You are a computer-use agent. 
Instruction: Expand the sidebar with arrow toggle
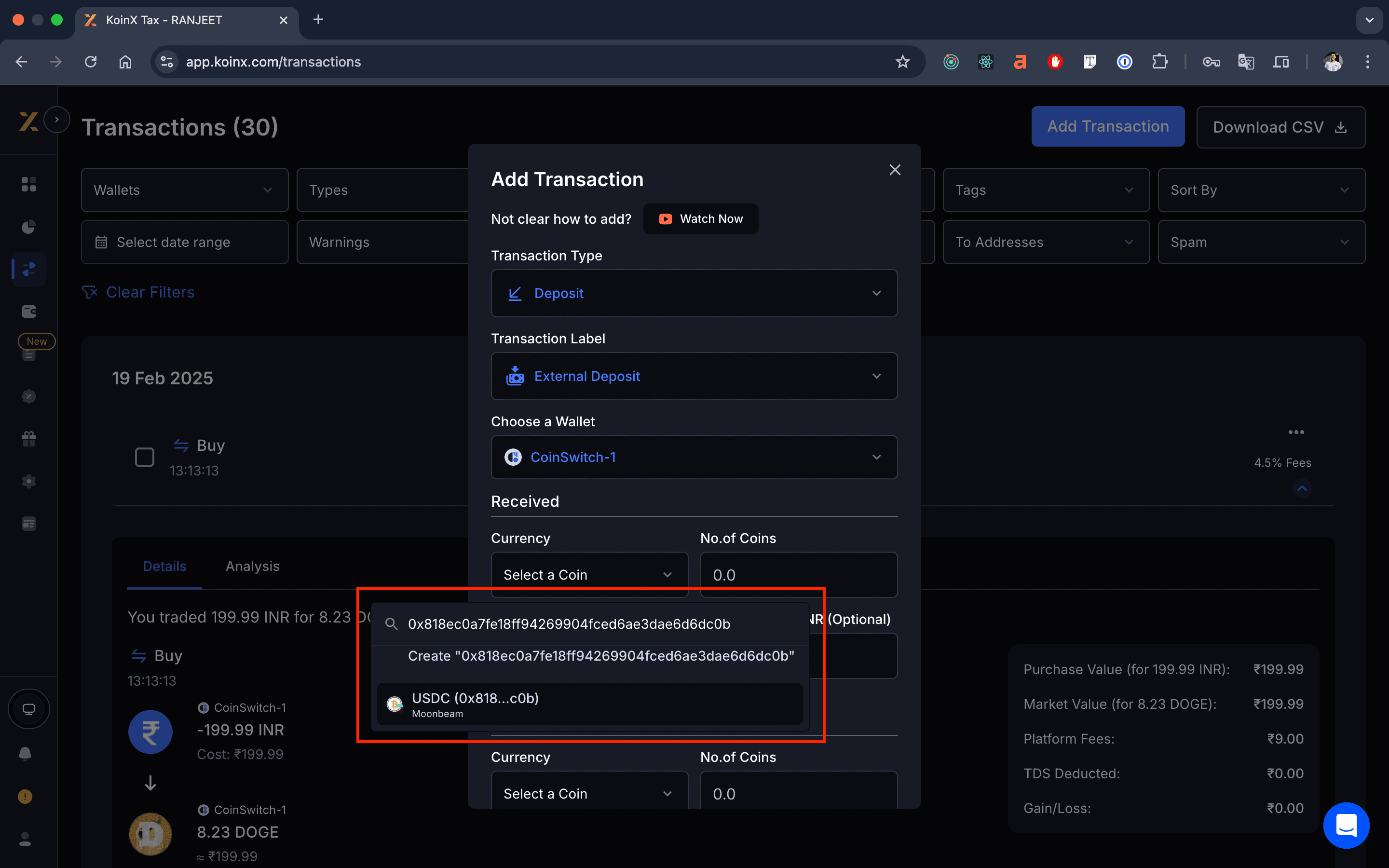click(57, 120)
